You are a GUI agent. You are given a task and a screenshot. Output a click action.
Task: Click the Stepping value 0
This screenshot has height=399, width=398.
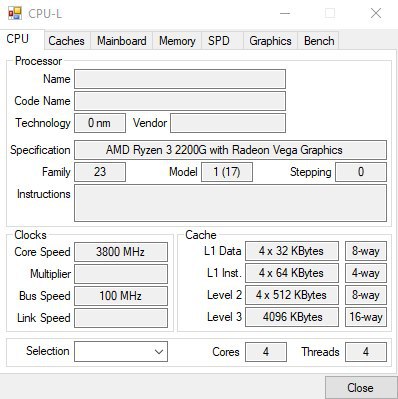point(361,172)
